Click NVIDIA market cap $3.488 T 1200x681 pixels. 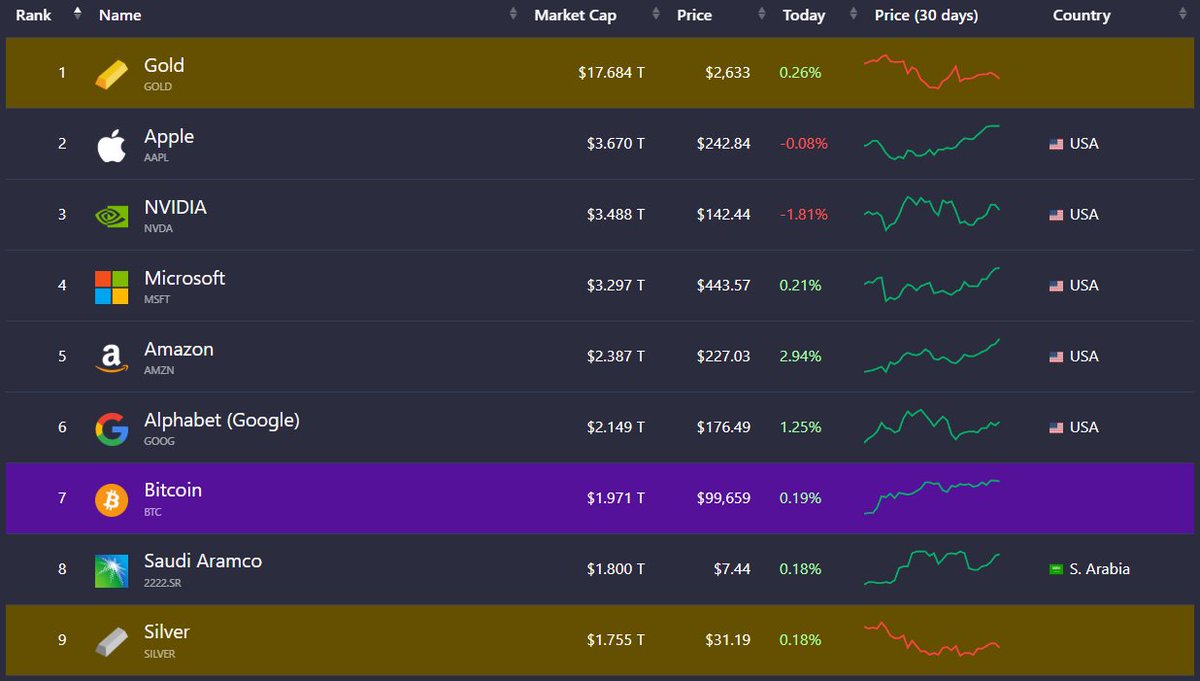click(616, 215)
